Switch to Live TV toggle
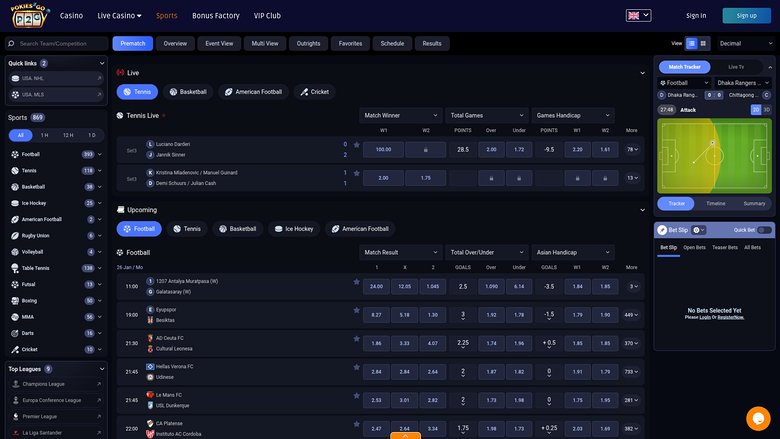Viewport: 780px width, 439px height. click(736, 67)
